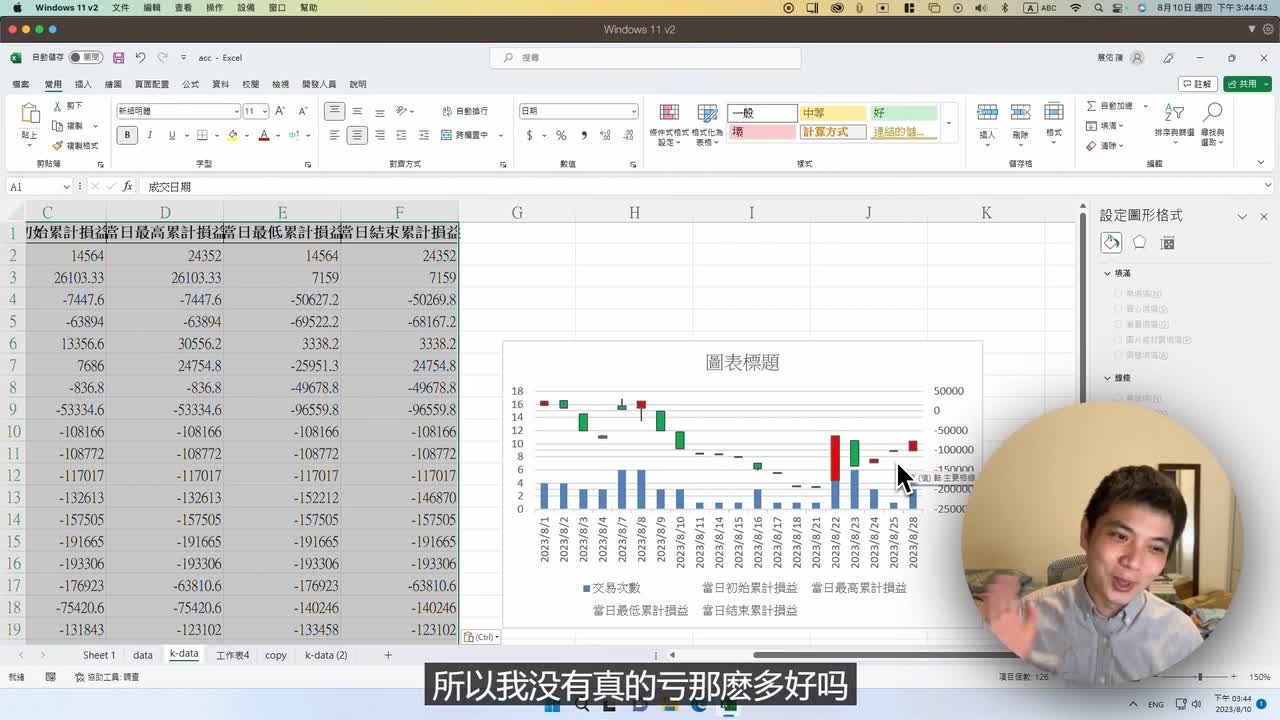This screenshot has height=720, width=1280.
Task: Open the 插入 (Insert) ribbon tab
Action: point(83,84)
